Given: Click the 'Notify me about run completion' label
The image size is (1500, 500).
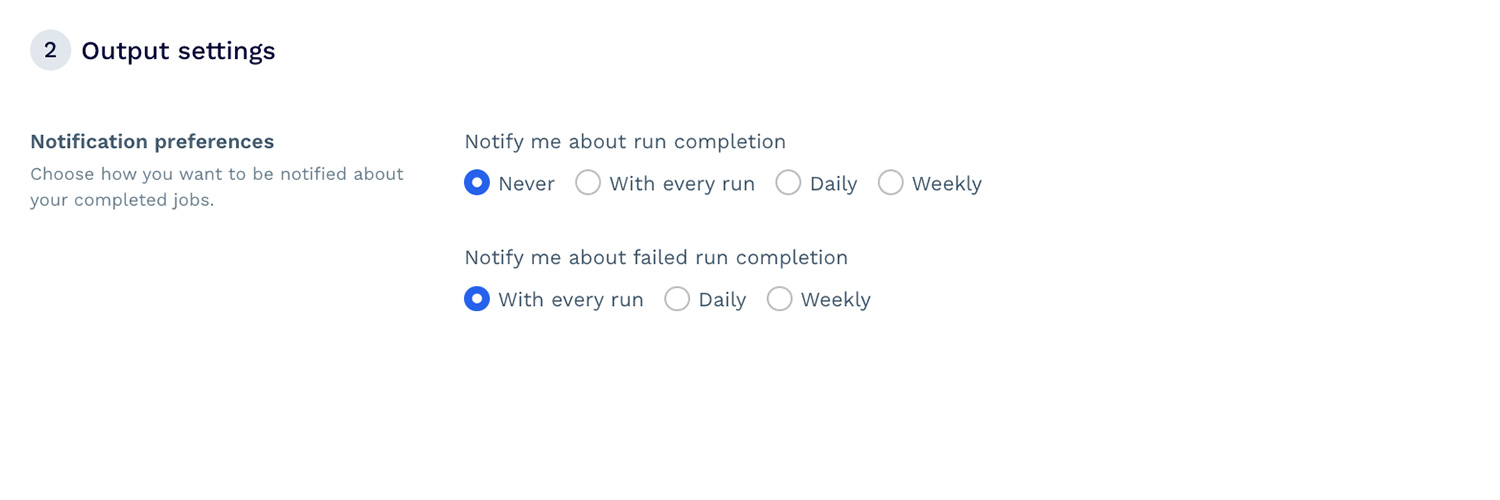Looking at the screenshot, I should (x=625, y=142).
